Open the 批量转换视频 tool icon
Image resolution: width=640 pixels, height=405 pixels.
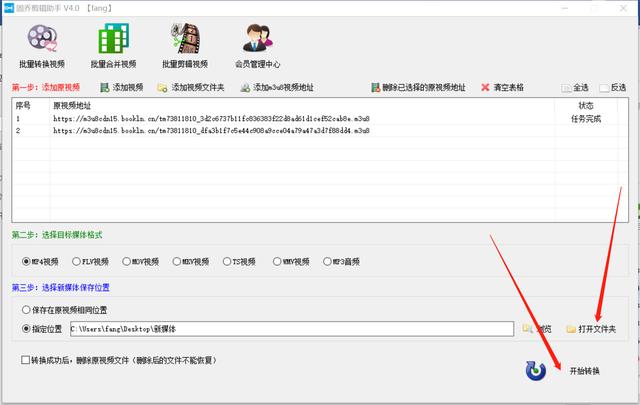click(42, 46)
